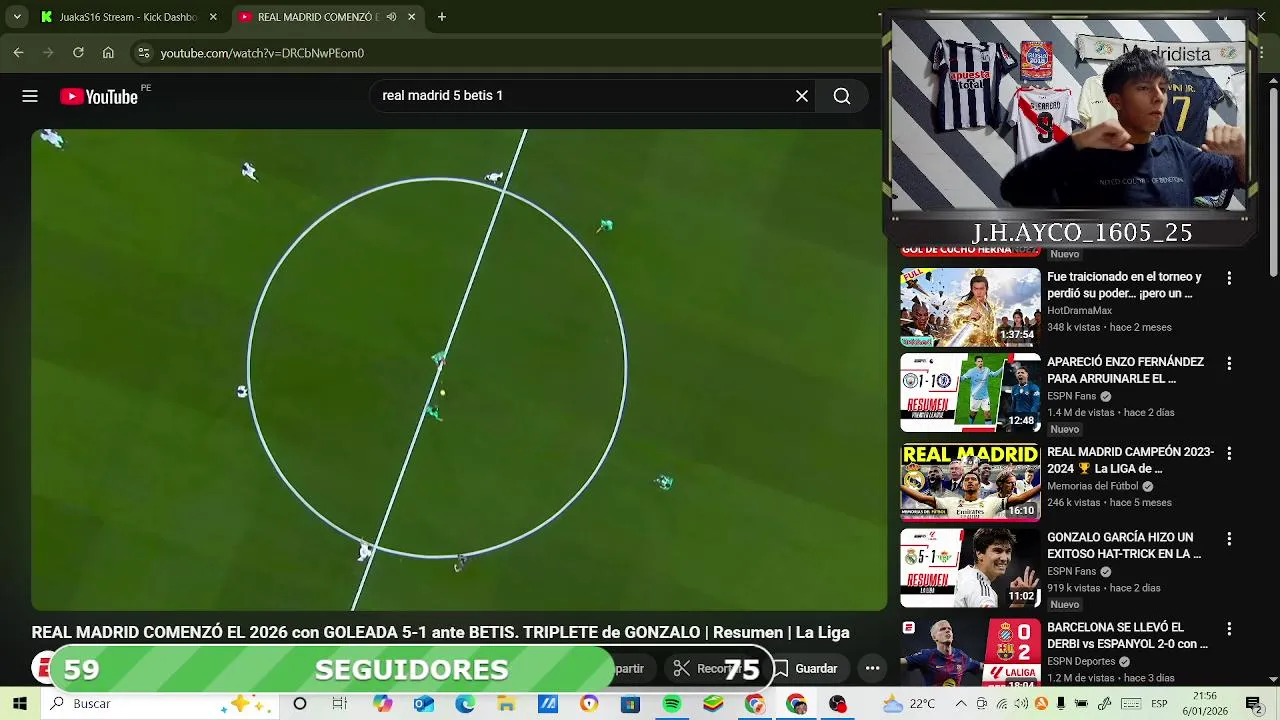Screen dimensions: 1280x720
Task: Open thumbnail of 'APARECIÓ ENZO FERNÁNDEZ' video
Action: click(x=970, y=392)
